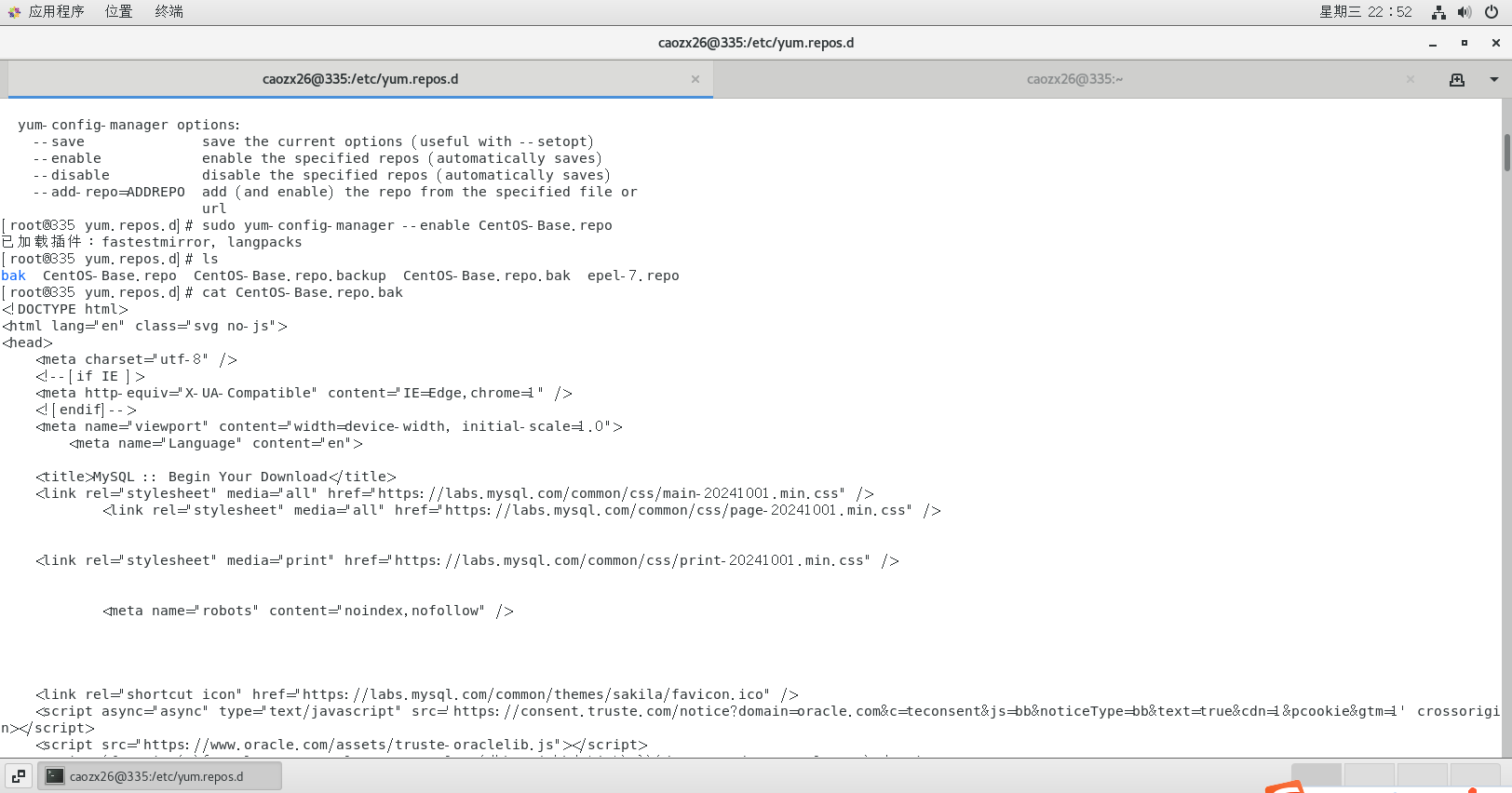Image resolution: width=1512 pixels, height=793 pixels.
Task: Click the '--add-repo=ADDREPO' option text
Action: tap(109, 192)
